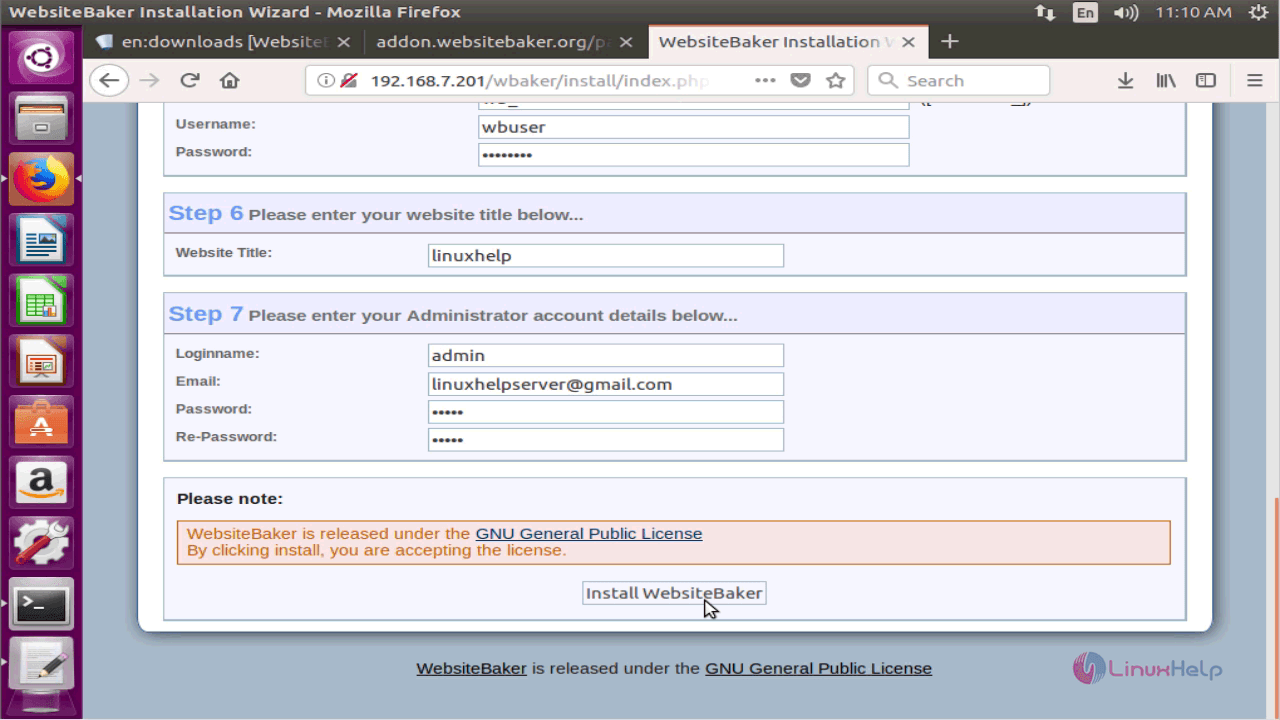Click the 'Please note:' text
The width and height of the screenshot is (1280, 720).
[230, 498]
